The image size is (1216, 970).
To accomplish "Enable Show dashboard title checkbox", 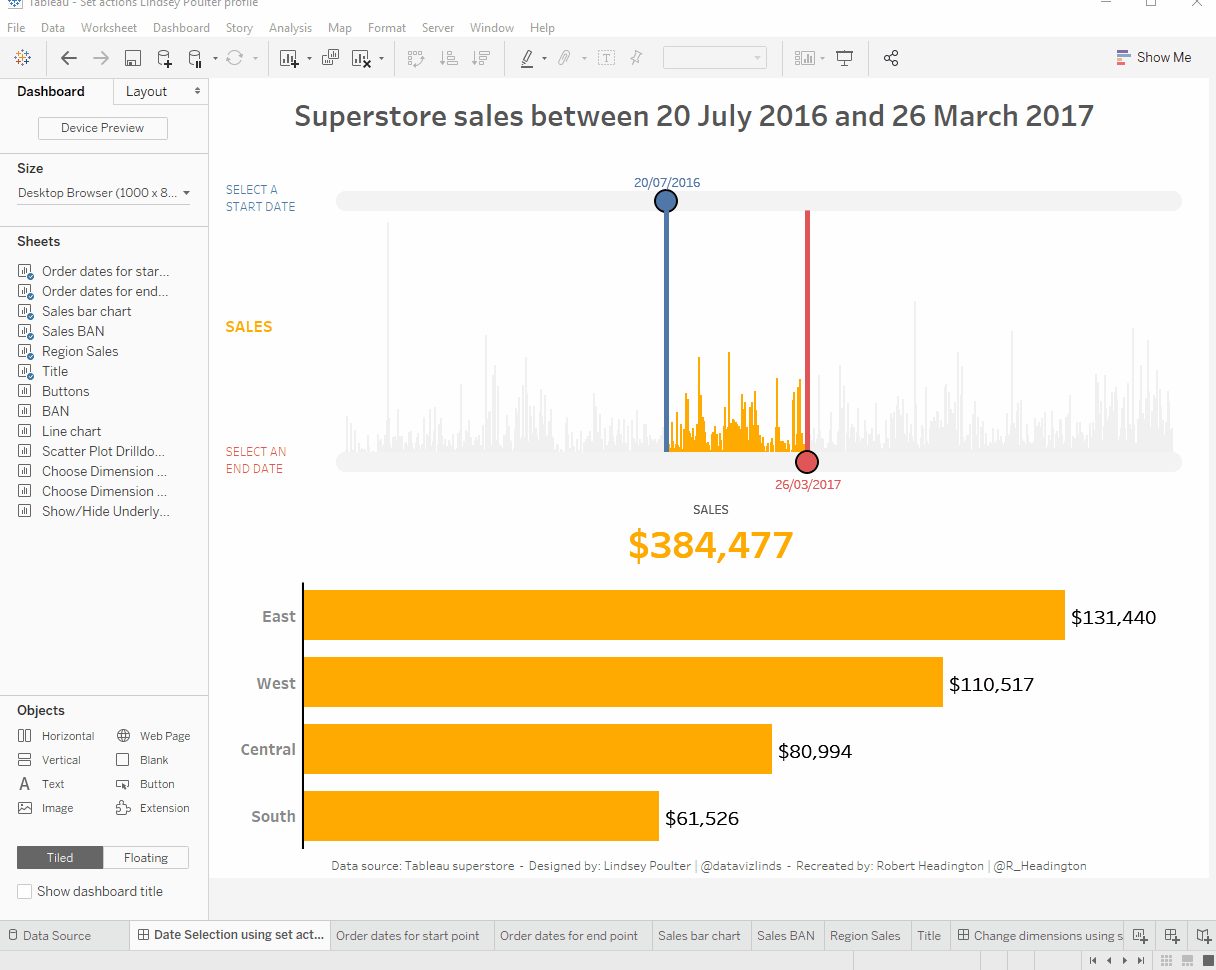I will (x=25, y=891).
